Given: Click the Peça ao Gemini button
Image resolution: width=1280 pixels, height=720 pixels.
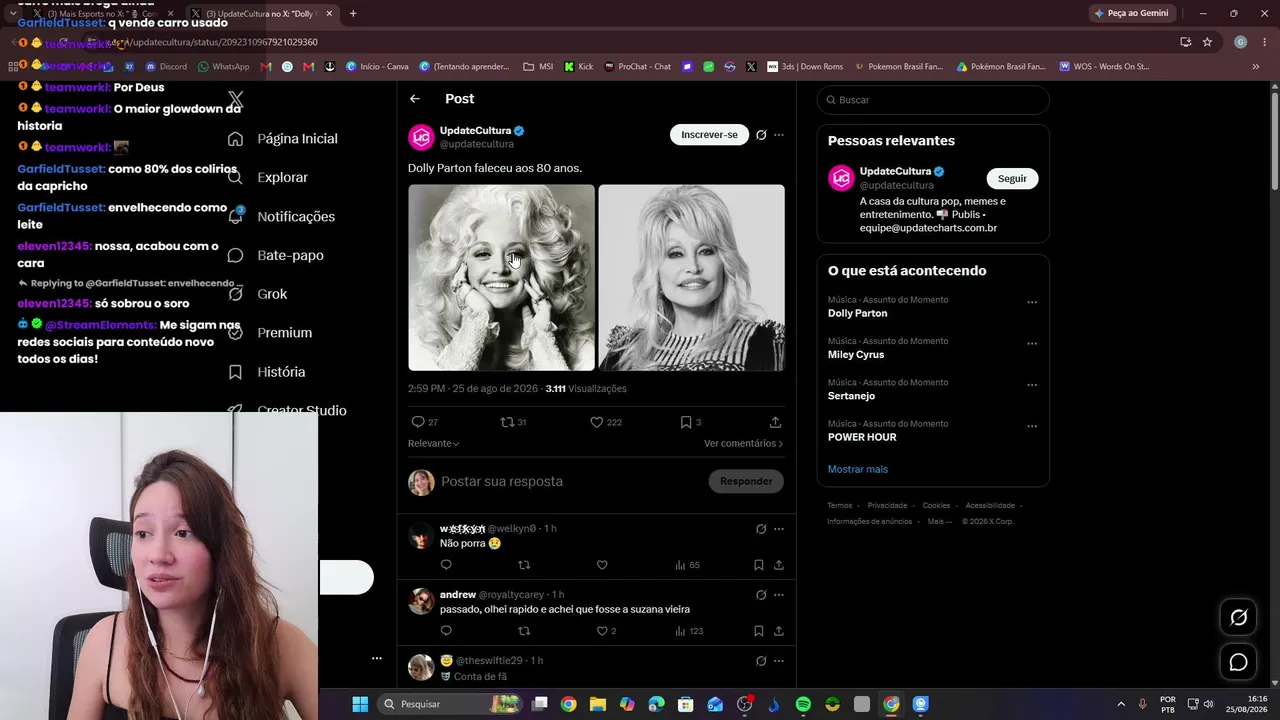Looking at the screenshot, I should 1131,14.
